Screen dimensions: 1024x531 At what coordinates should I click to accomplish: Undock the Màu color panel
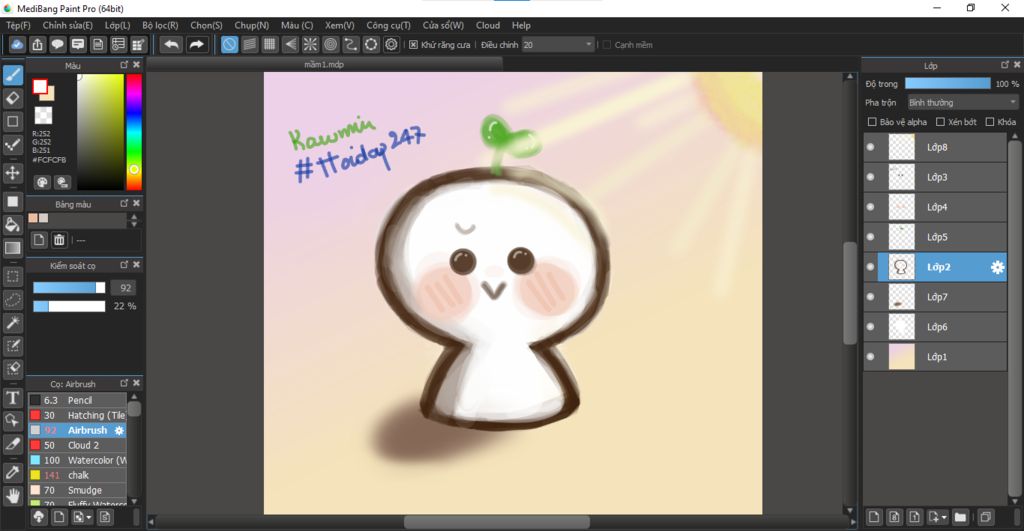(x=124, y=65)
